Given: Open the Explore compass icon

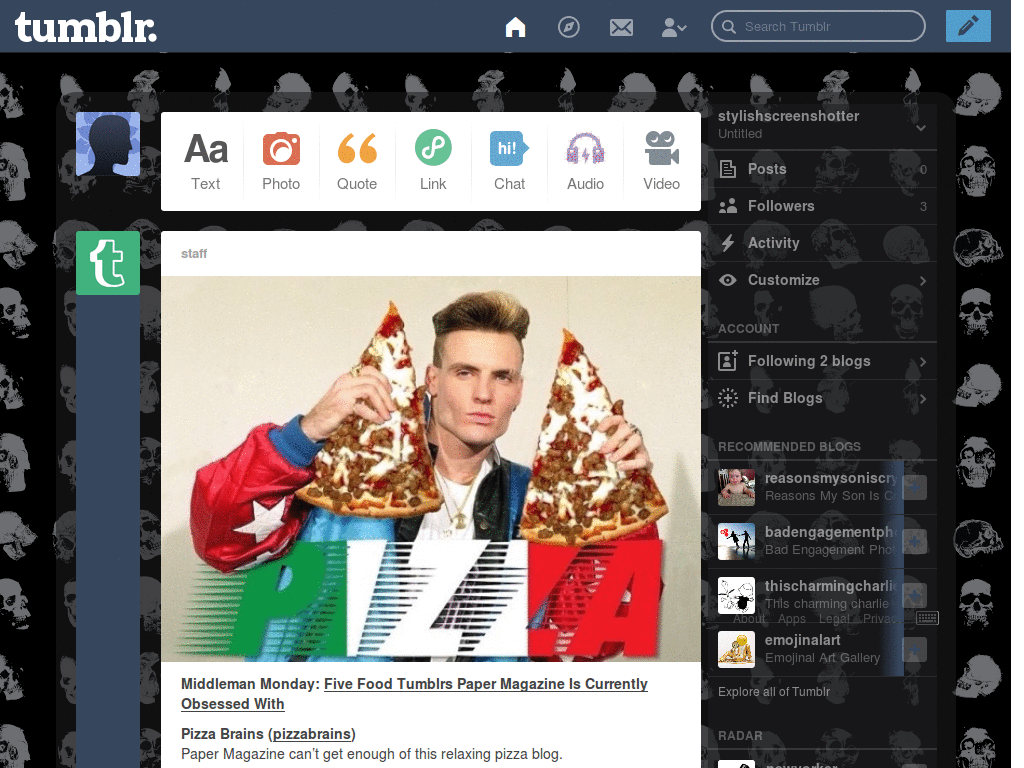Looking at the screenshot, I should [568, 27].
